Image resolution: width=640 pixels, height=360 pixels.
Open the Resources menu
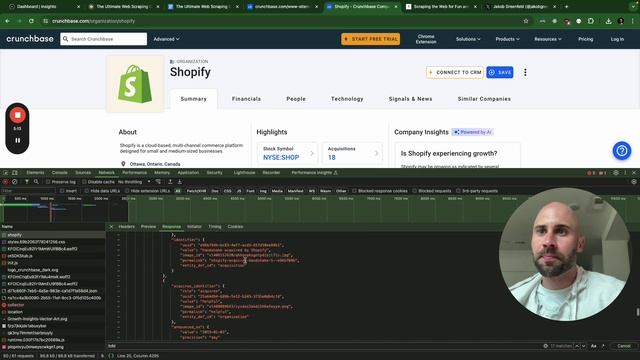(x=548, y=39)
